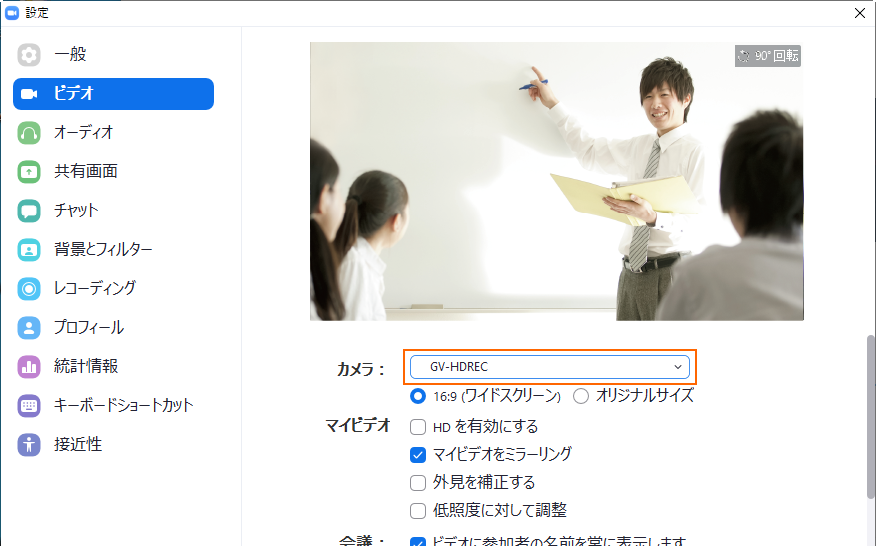The image size is (876, 546).
Task: Enable 低照度に対して調整 checkbox
Action: pos(418,511)
